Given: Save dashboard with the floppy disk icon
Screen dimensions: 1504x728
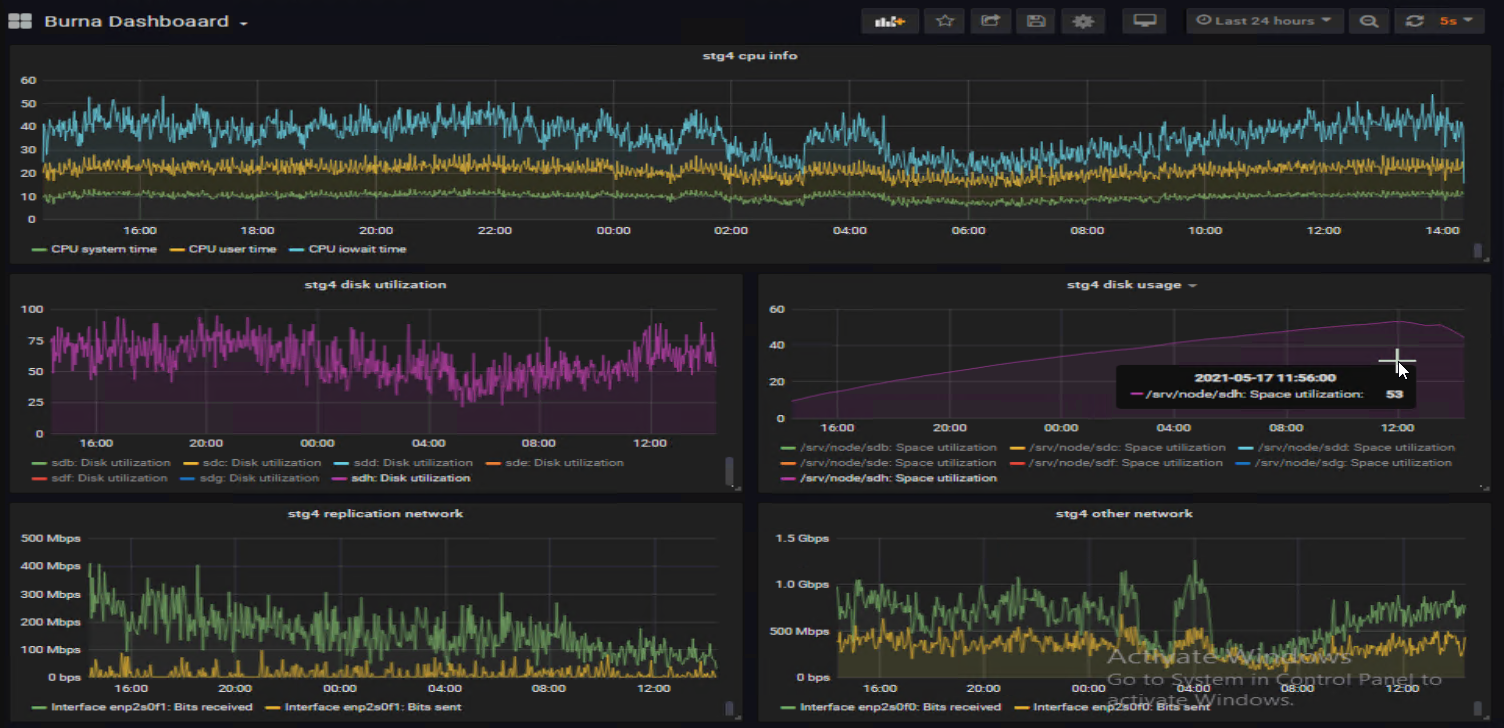Looking at the screenshot, I should click(1036, 21).
